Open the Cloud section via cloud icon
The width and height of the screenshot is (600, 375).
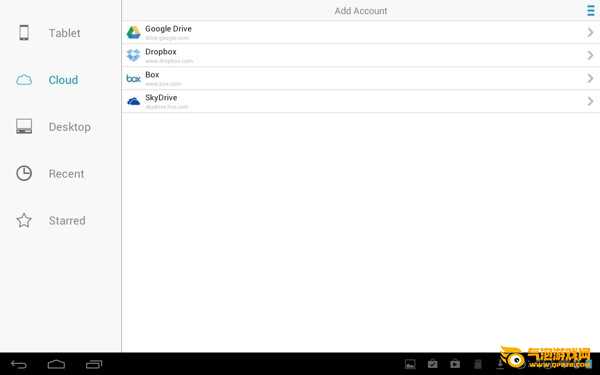point(24,80)
